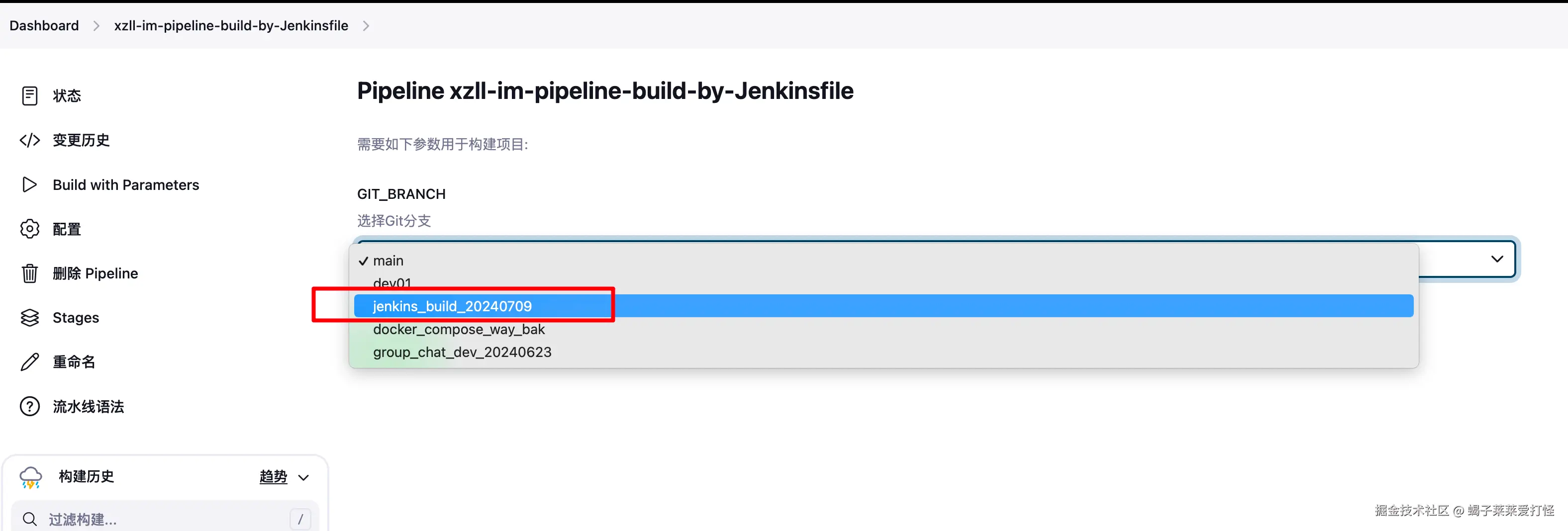Screen dimensions: 1568x531
Task: Go to Dashboard via breadcrumb
Action: 44,25
